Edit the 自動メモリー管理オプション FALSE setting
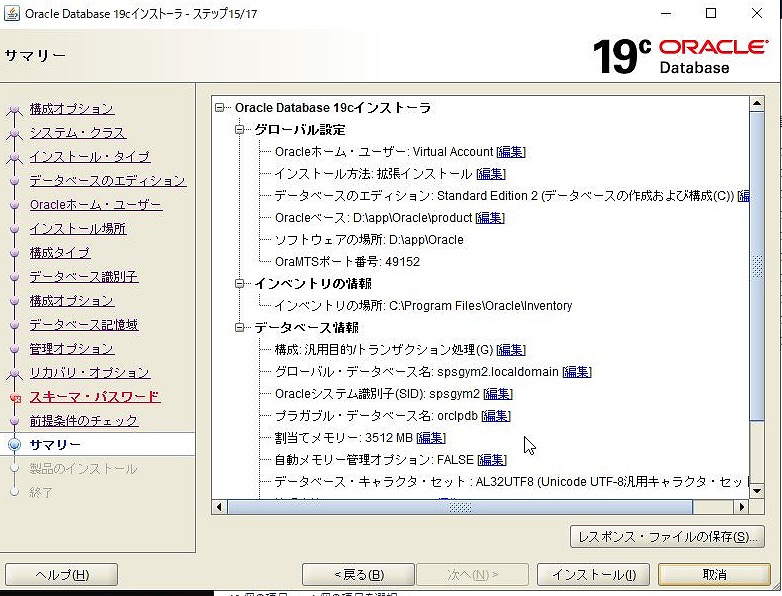 [x=492, y=459]
